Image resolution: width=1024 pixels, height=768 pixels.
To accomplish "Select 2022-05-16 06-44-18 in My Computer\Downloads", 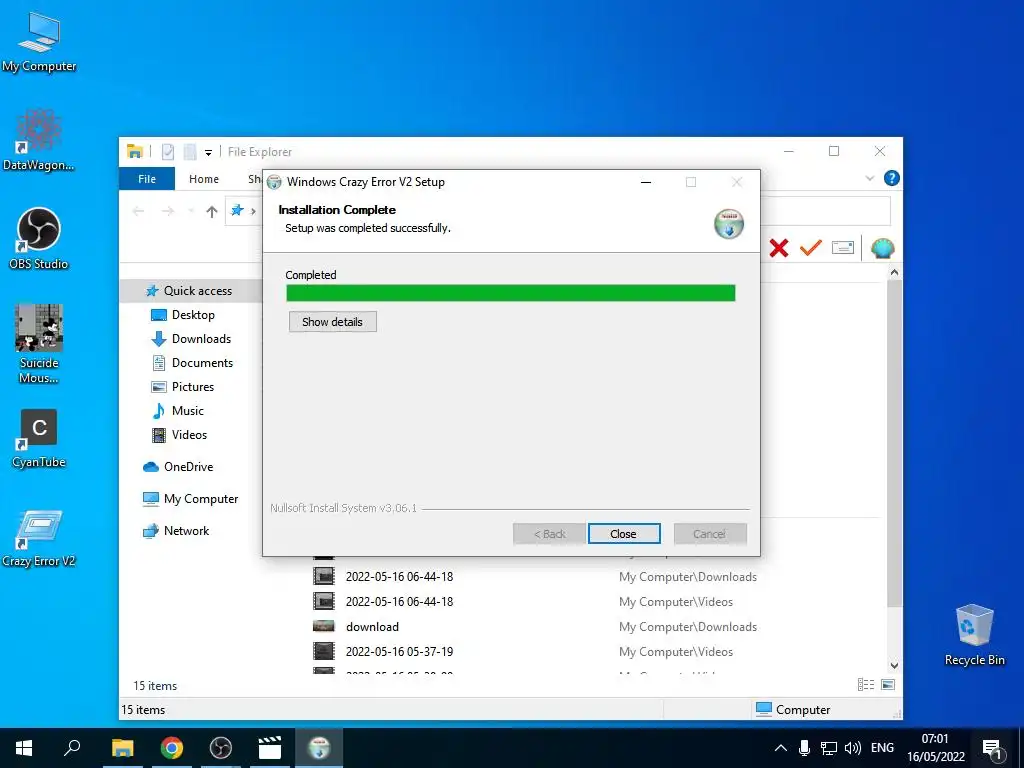I will coord(536,577).
